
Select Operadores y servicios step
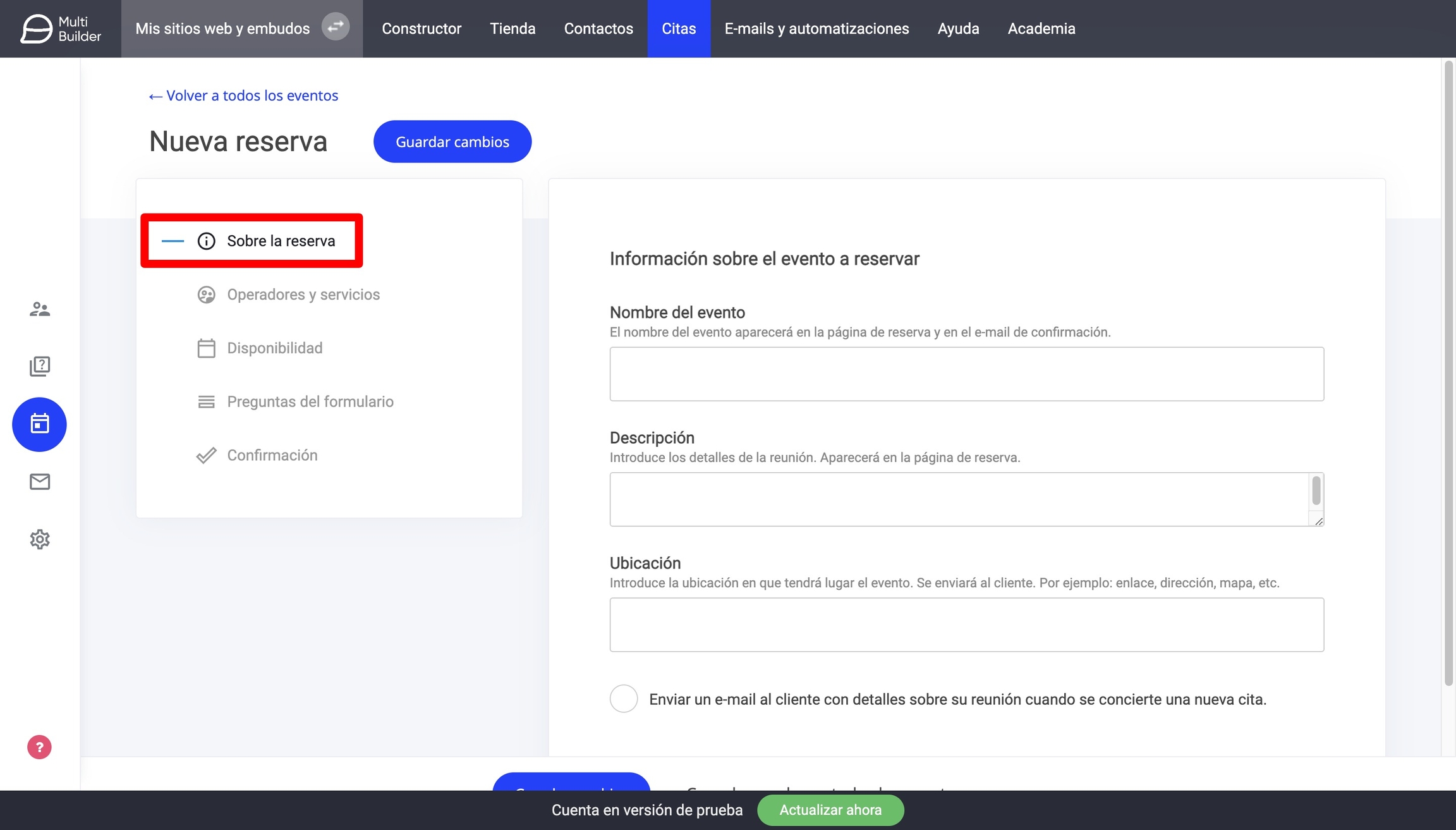coord(303,295)
